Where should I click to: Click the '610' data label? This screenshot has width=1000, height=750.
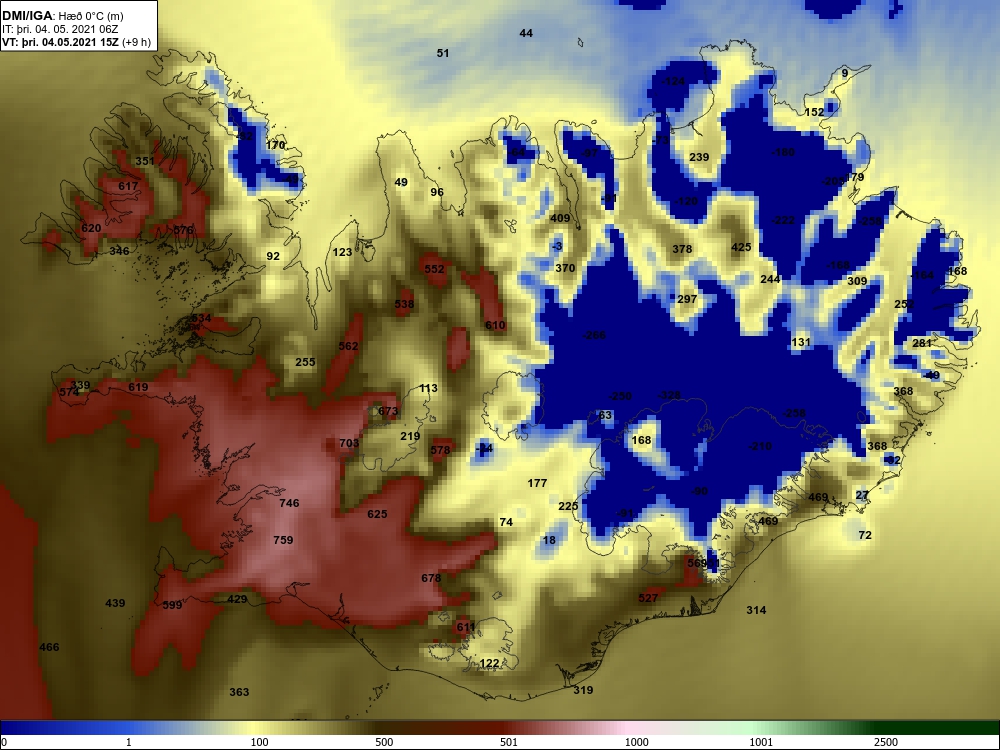point(496,325)
